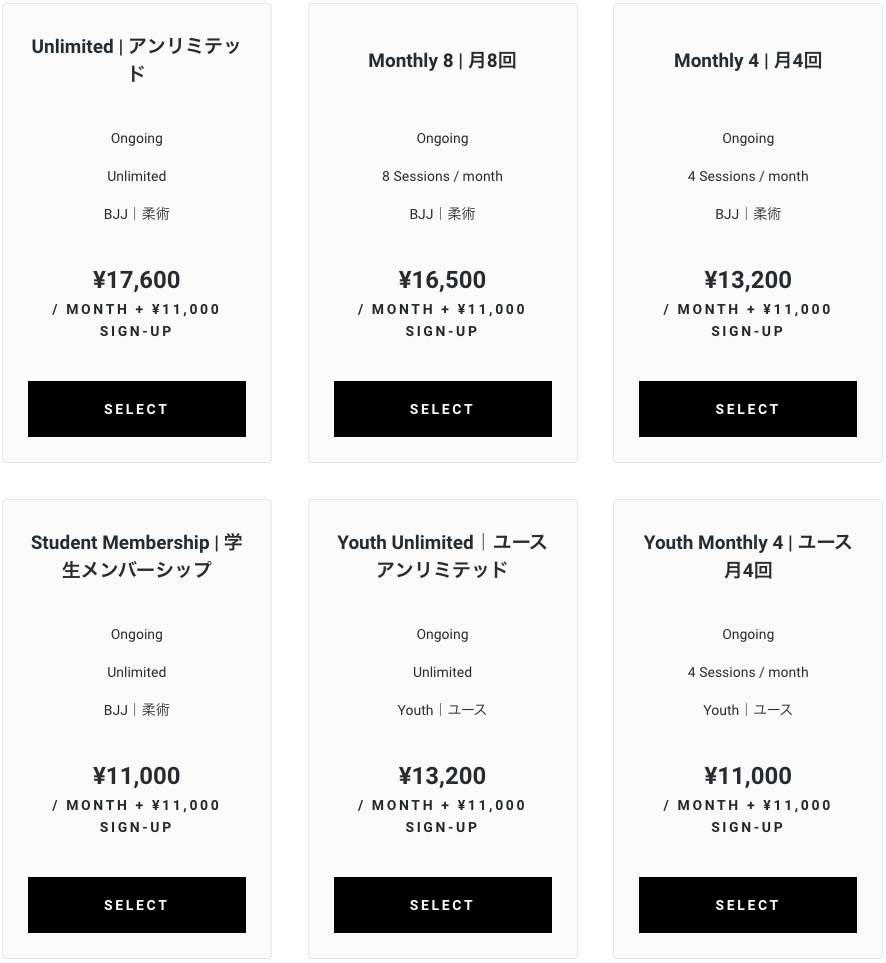Viewport: 886px width, 963px height.
Task: Click the Student Membership ¥11,000 price
Action: click(137, 776)
